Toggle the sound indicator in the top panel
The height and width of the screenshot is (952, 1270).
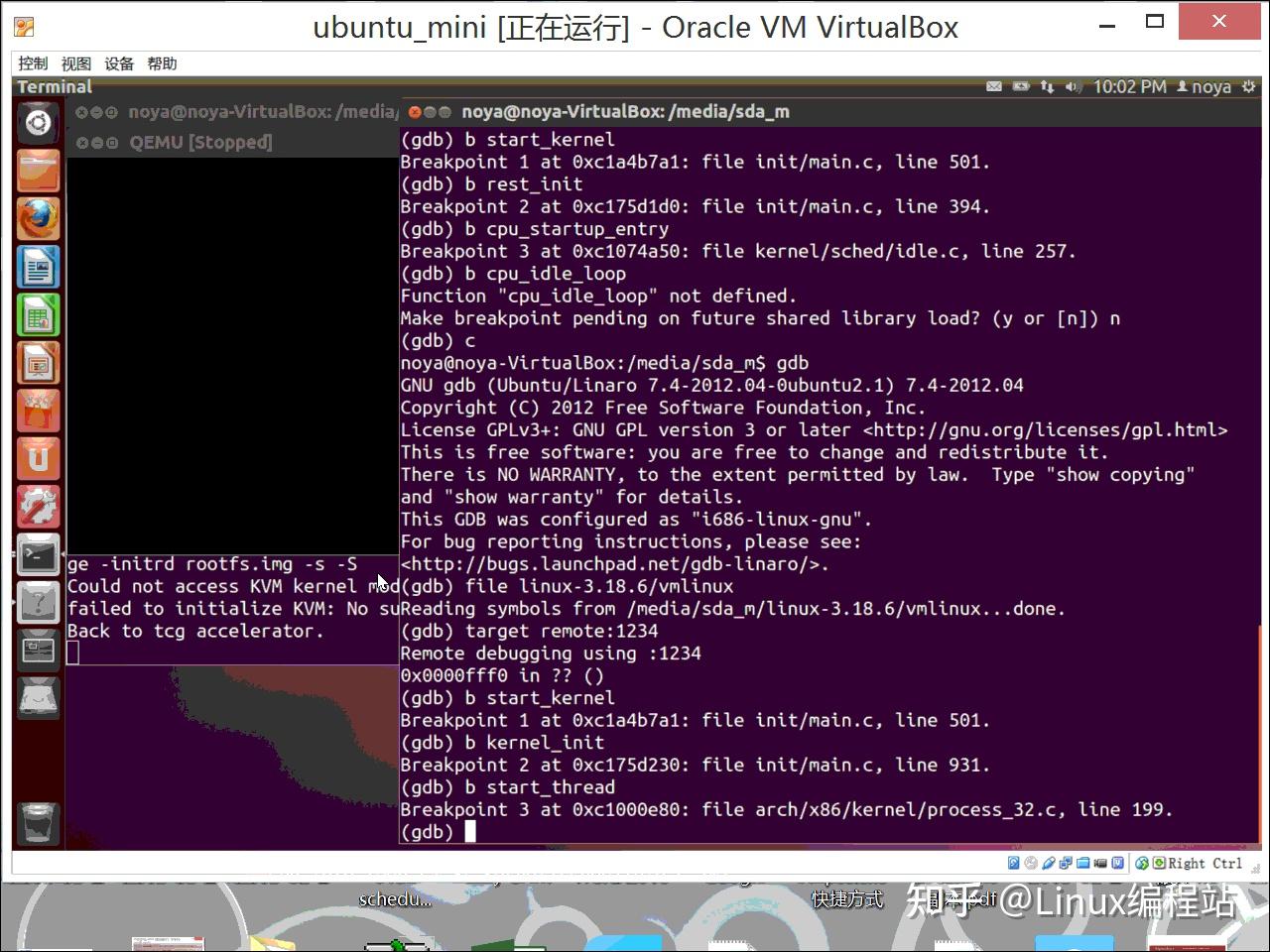[x=1073, y=87]
